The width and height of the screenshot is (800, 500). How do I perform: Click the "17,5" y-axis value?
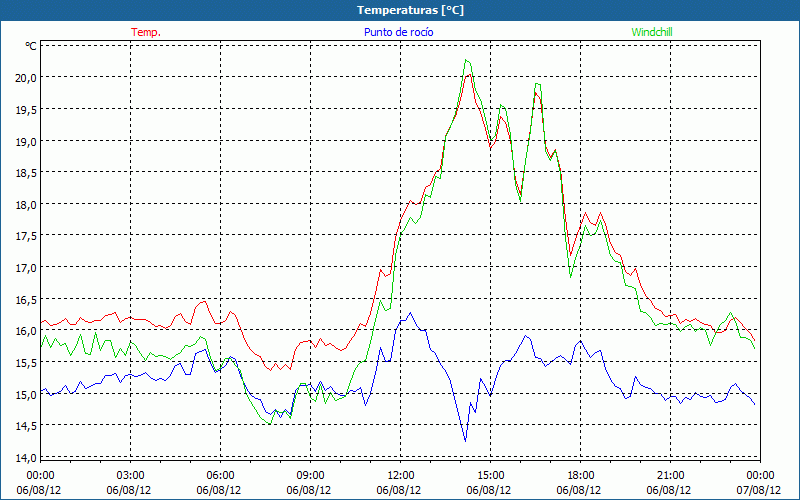[x=27, y=236]
